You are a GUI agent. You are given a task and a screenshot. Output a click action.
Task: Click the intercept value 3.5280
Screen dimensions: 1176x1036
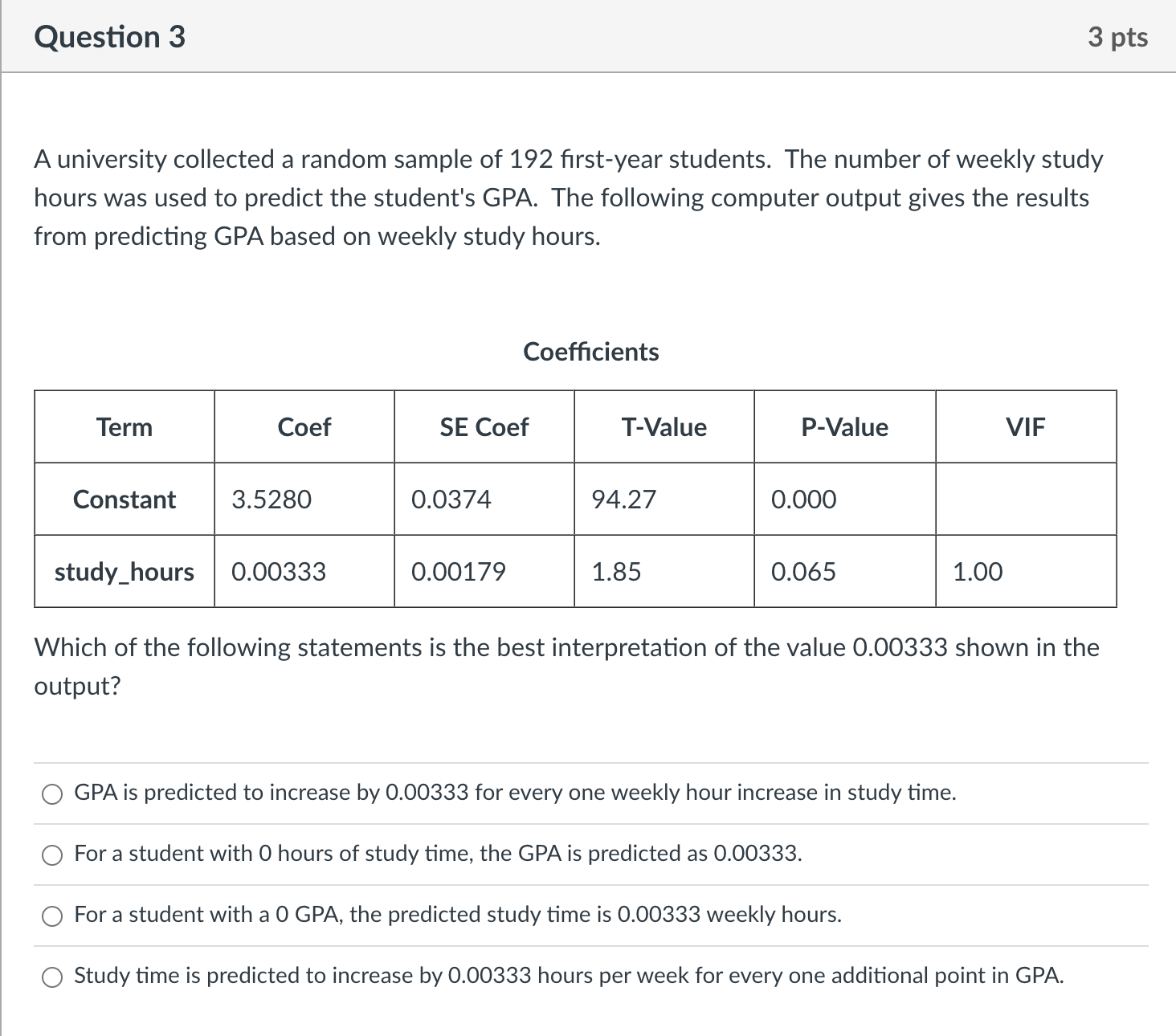pos(271,499)
